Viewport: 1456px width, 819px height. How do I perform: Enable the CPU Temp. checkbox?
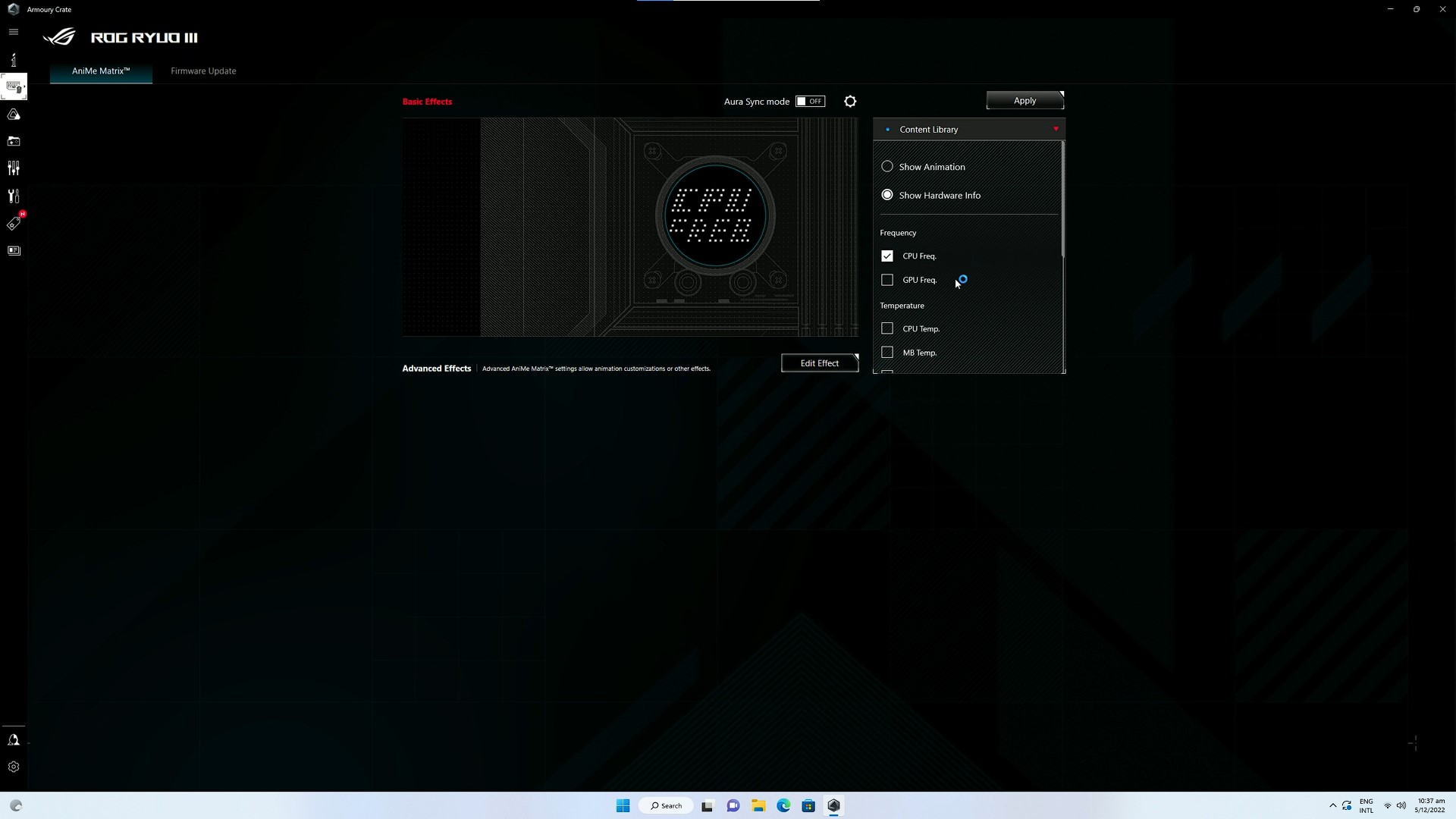(x=886, y=328)
